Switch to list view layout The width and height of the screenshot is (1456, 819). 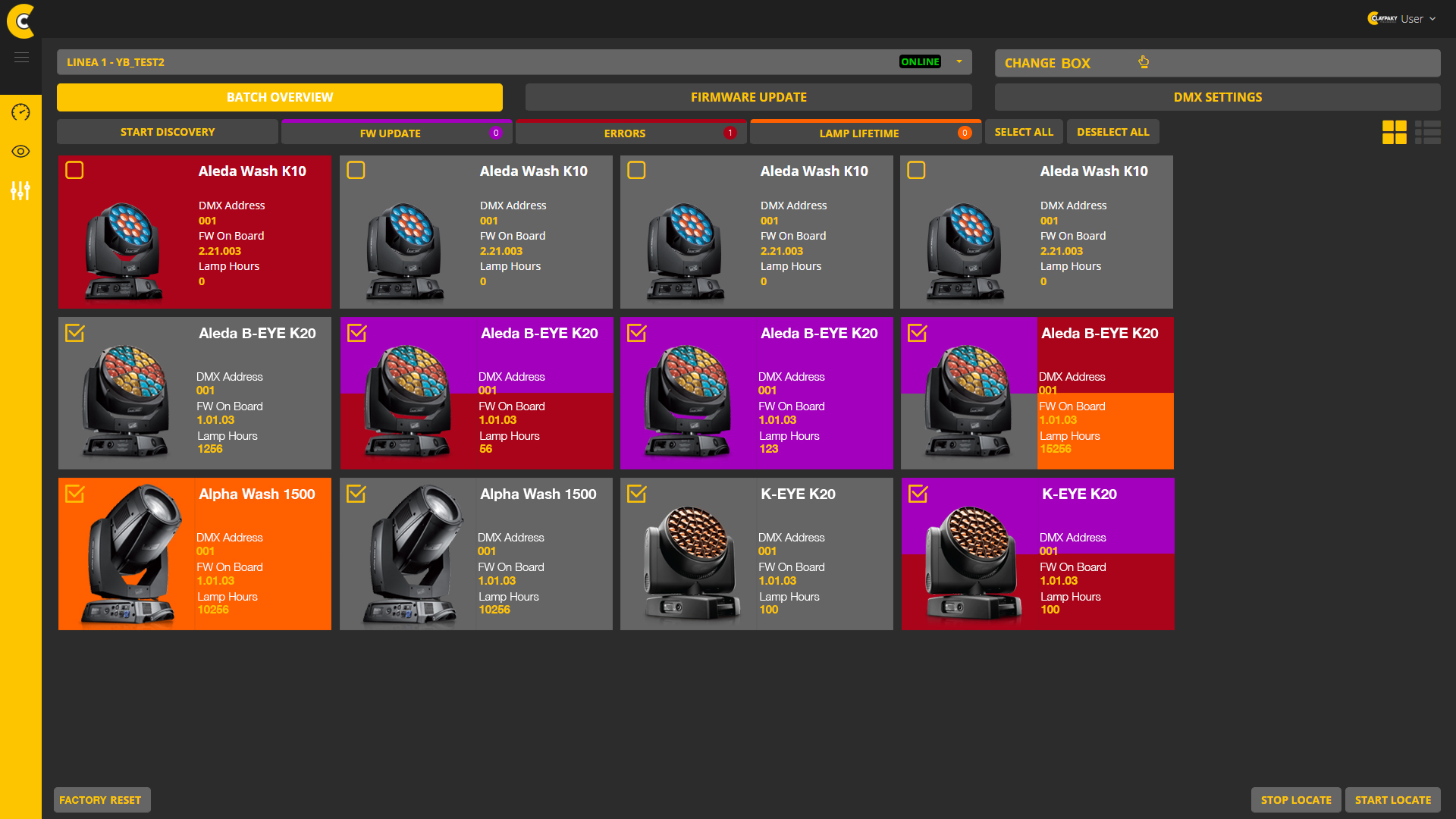click(1428, 131)
